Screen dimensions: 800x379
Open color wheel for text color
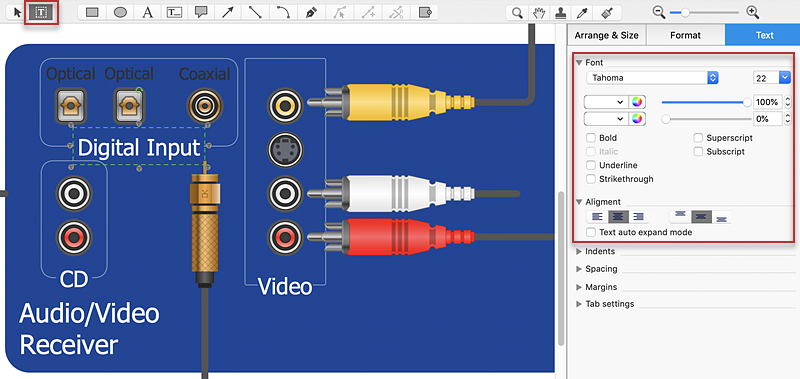point(636,102)
